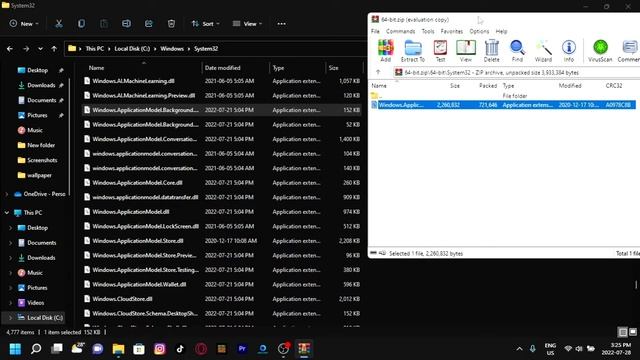Expand Local Disk (C:) tree node
Image resolution: width=640 pixels, height=360 pixels.
click(x=11, y=318)
